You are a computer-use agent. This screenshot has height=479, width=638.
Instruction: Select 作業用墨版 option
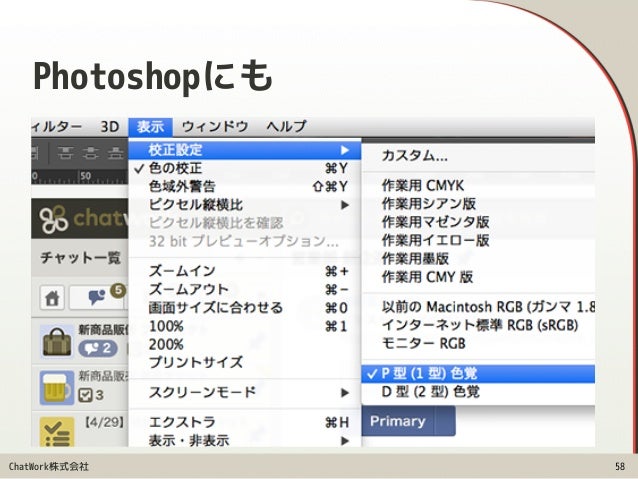[478, 258]
